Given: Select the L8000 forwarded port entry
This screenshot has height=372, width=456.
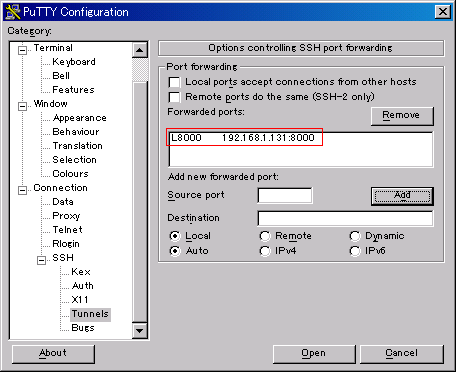Looking at the screenshot, I should pyautogui.click(x=243, y=138).
